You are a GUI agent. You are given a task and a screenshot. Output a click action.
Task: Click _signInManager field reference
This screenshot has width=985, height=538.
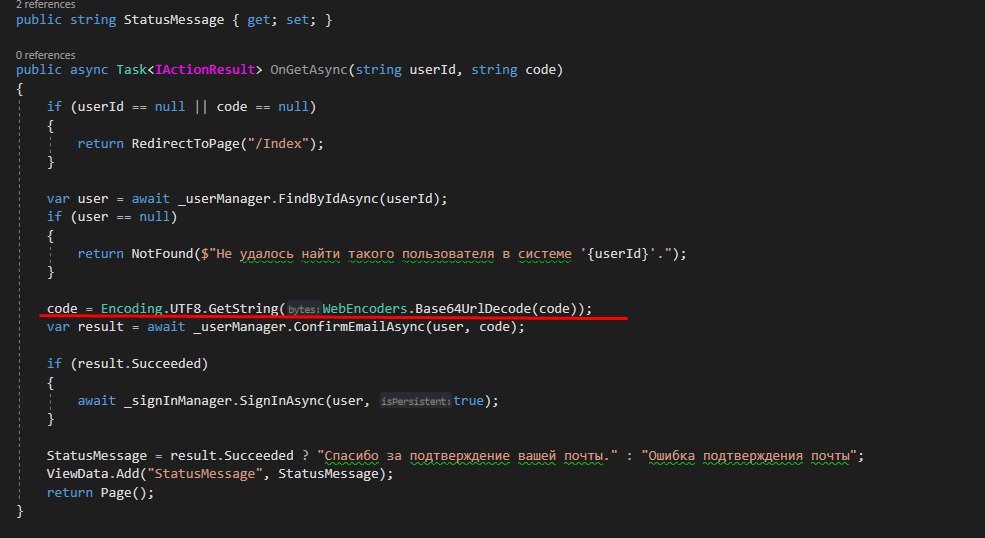click(178, 400)
